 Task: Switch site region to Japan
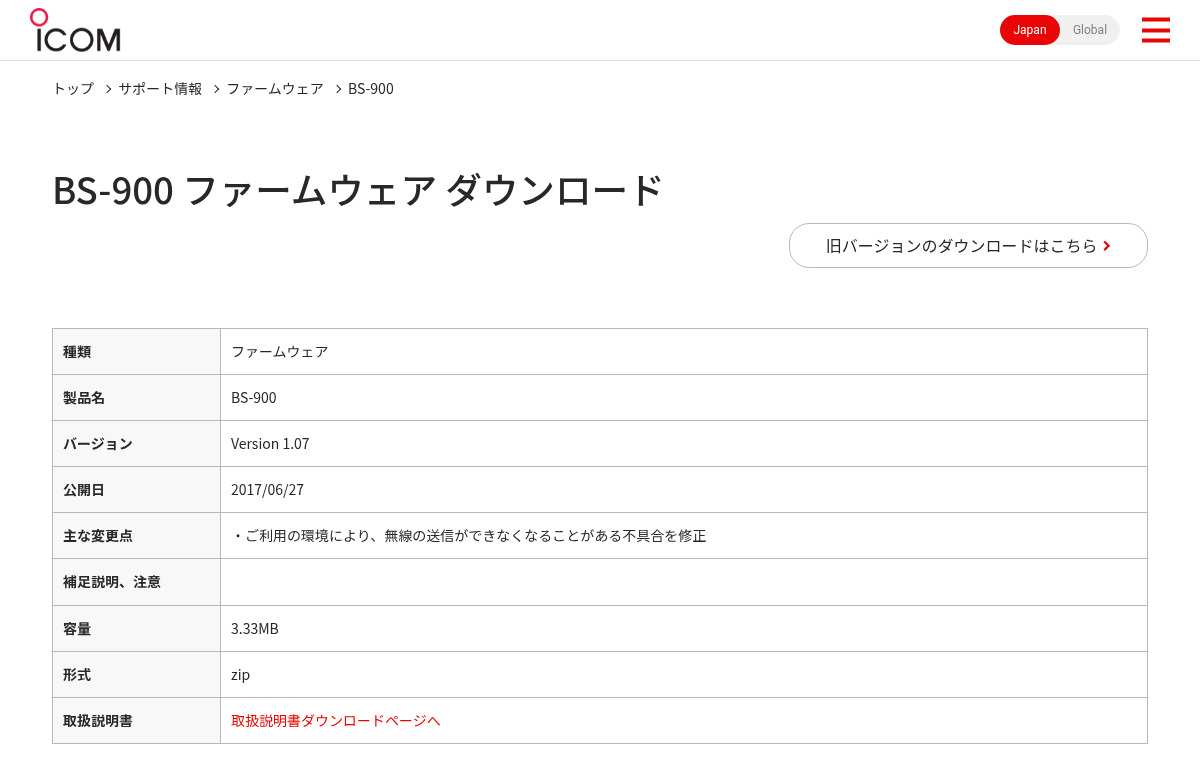point(1030,30)
